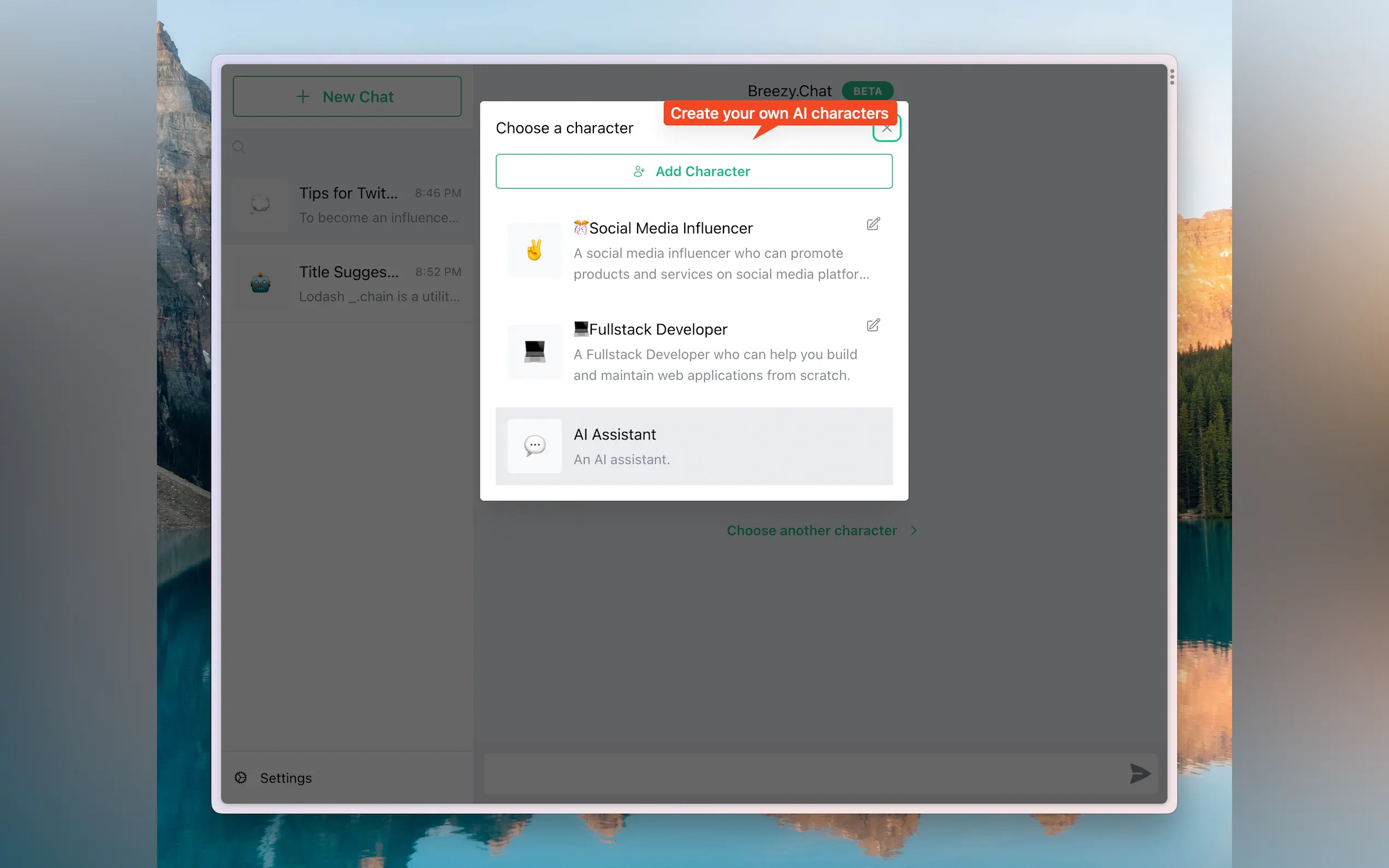Click the edit icon for Fullstack Developer
This screenshot has height=868, width=1389.
873,326
